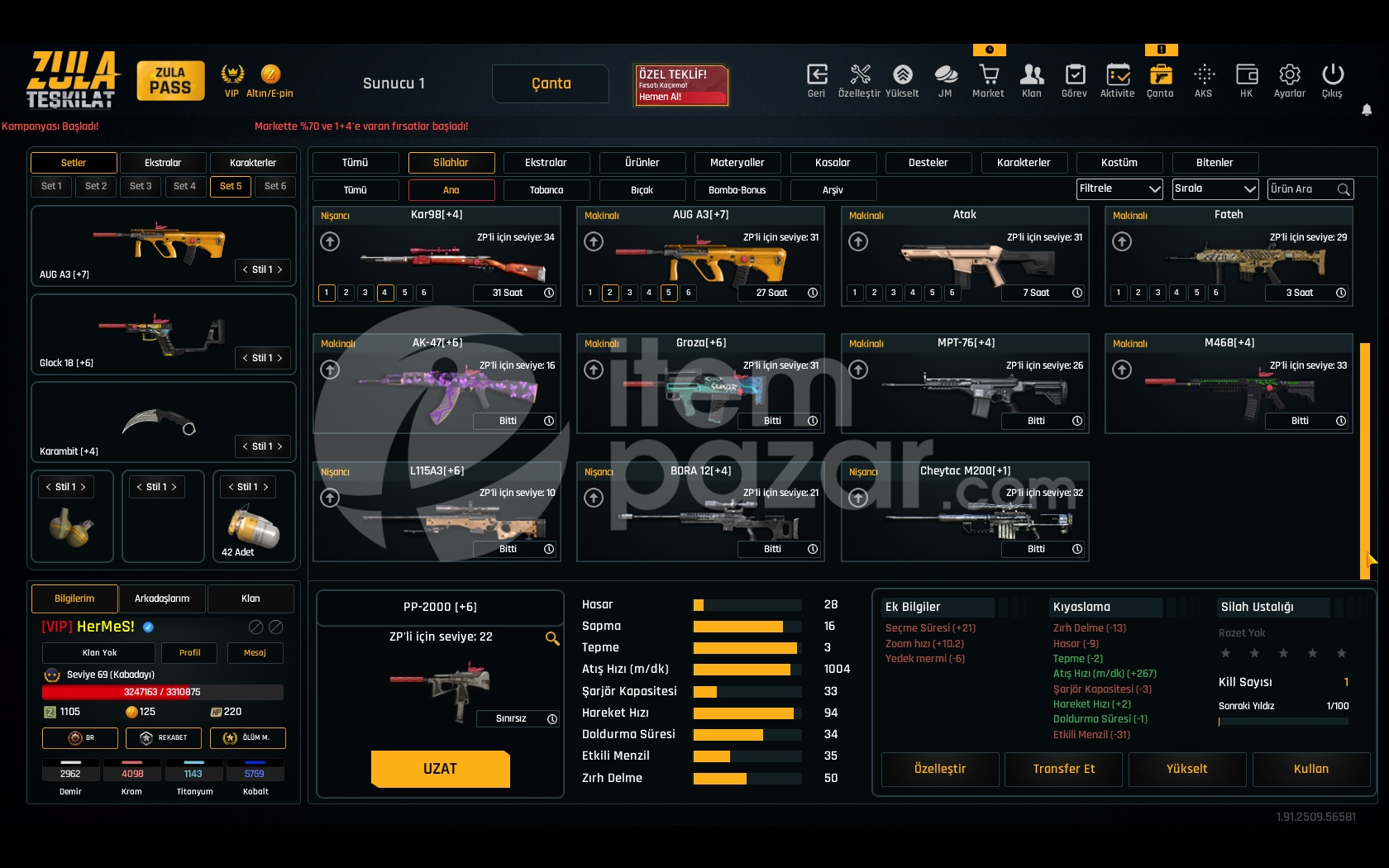
Task: Select slot 5 on AUG A3 card
Action: (x=669, y=293)
